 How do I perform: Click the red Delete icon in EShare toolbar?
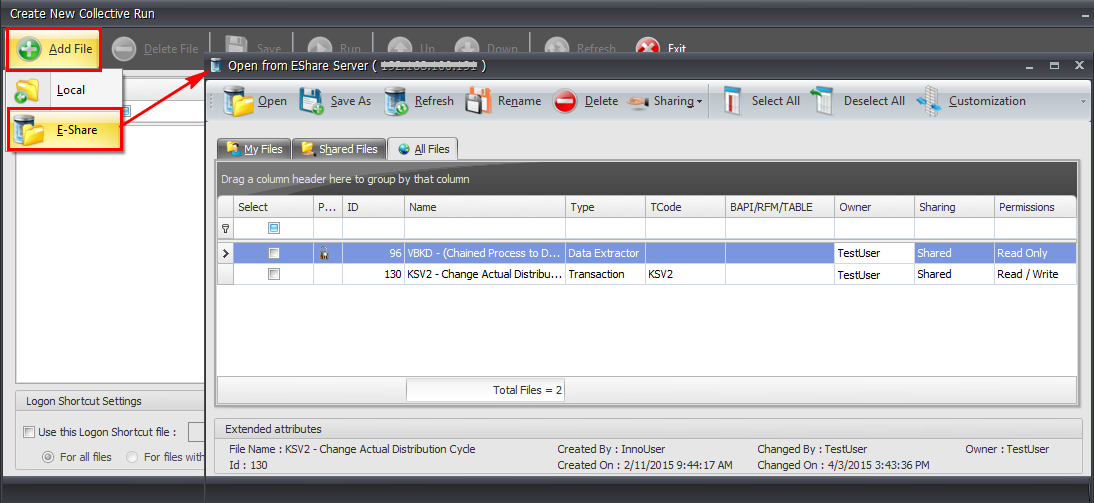[x=565, y=102]
